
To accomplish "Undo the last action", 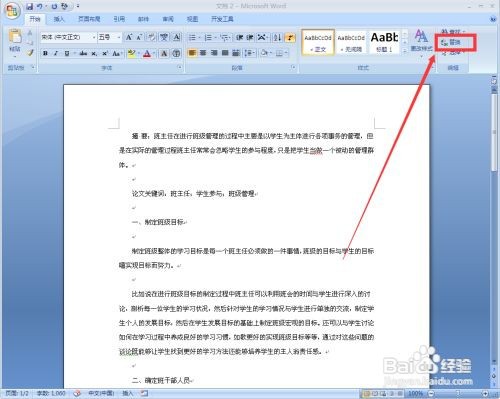I will pos(40,6).
